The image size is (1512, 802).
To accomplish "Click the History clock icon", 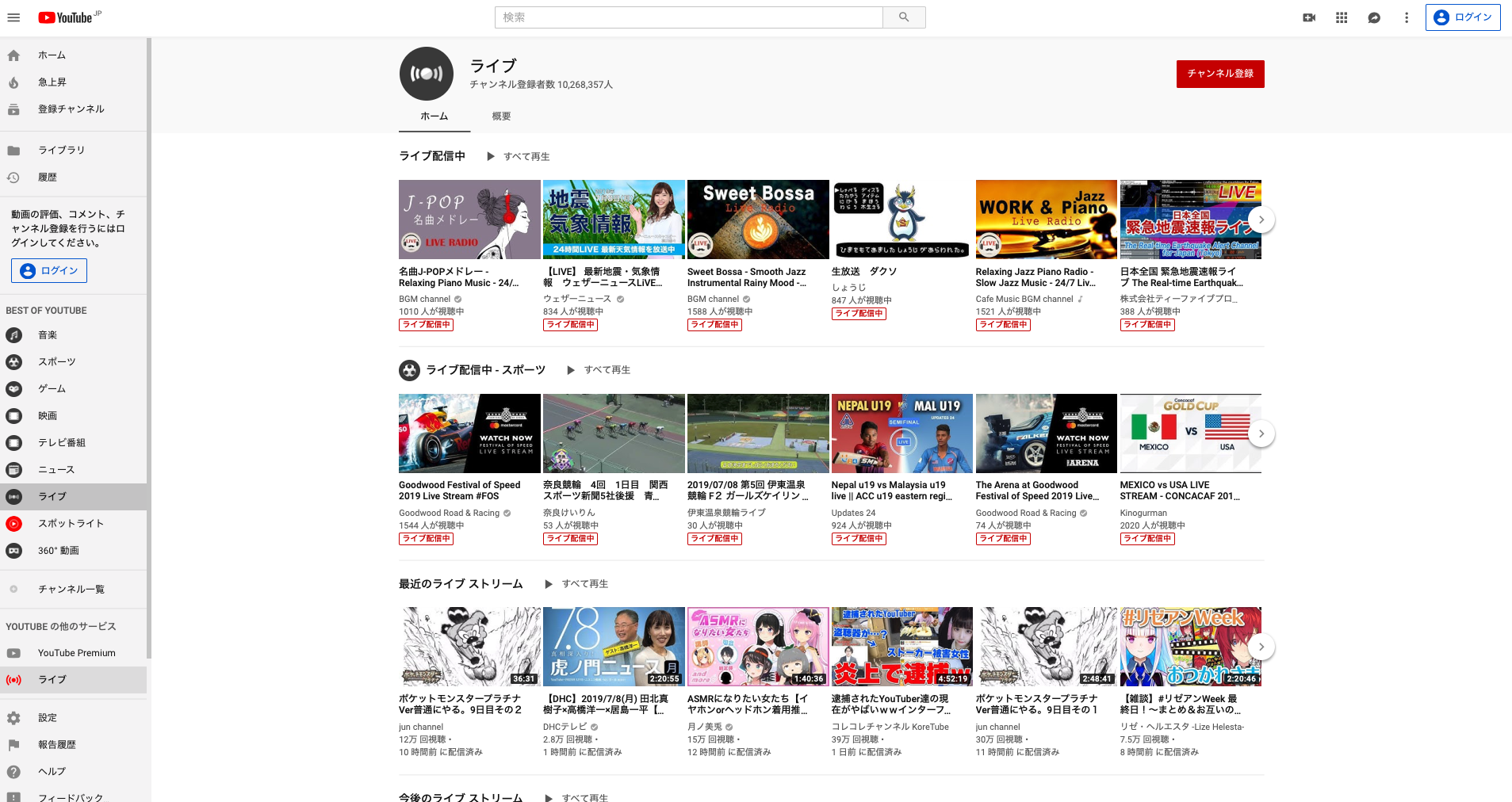I will coord(13,178).
